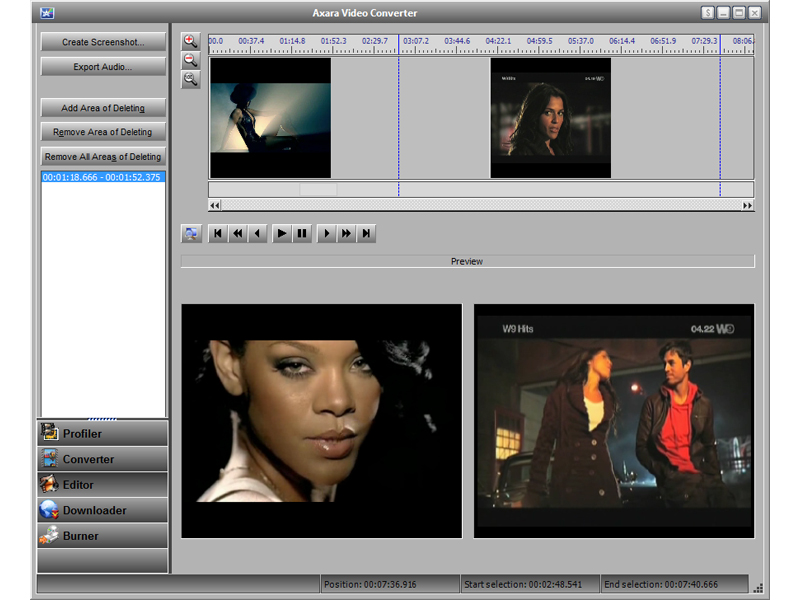Play the video
Image resolution: width=800 pixels, height=600 pixels.
pos(282,234)
